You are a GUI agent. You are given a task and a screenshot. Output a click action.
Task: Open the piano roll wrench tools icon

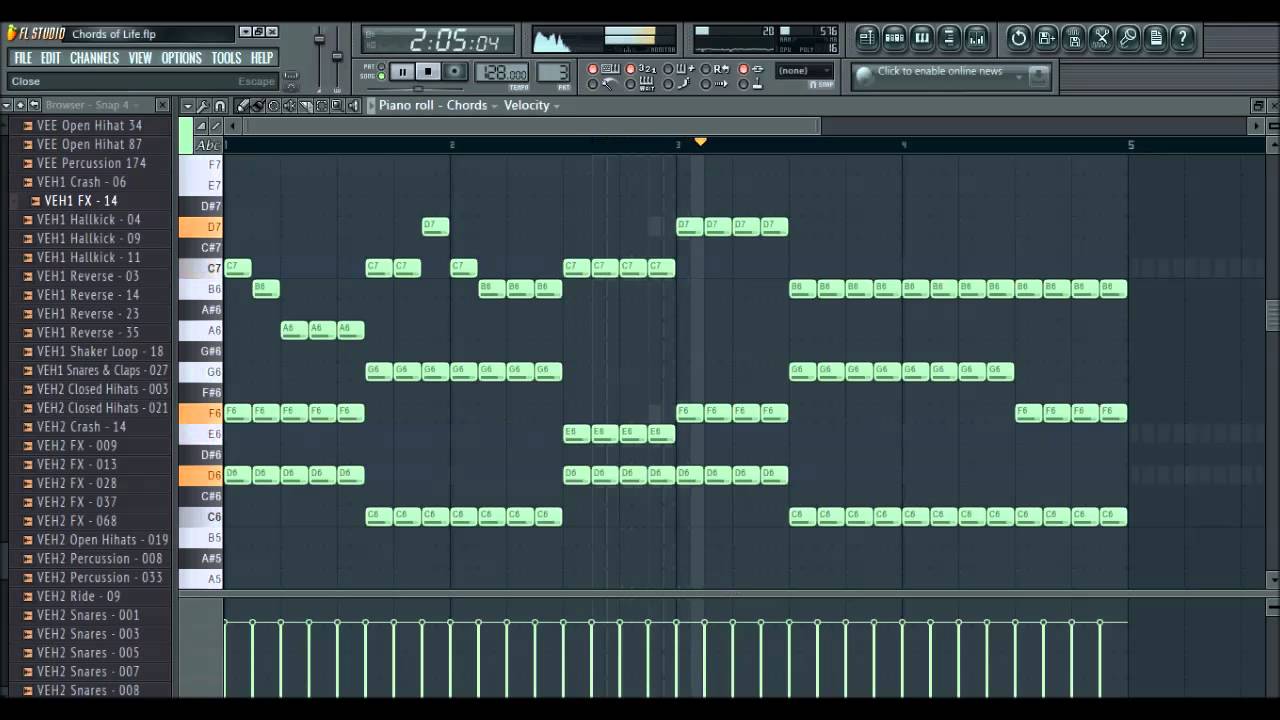click(x=203, y=106)
